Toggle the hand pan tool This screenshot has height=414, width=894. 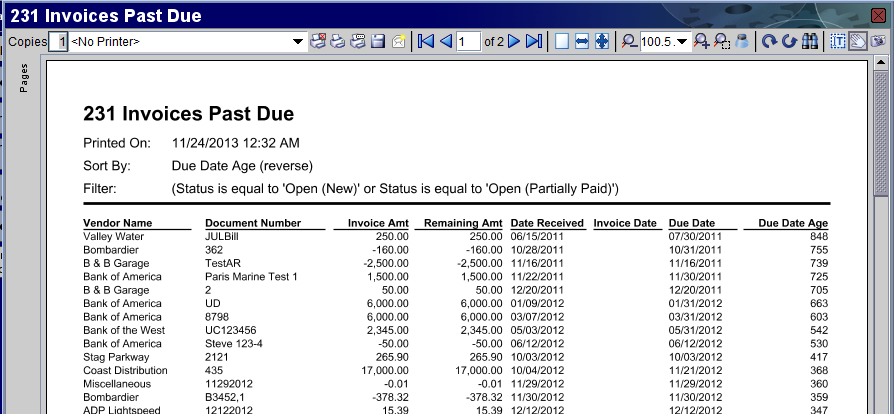(x=857, y=41)
